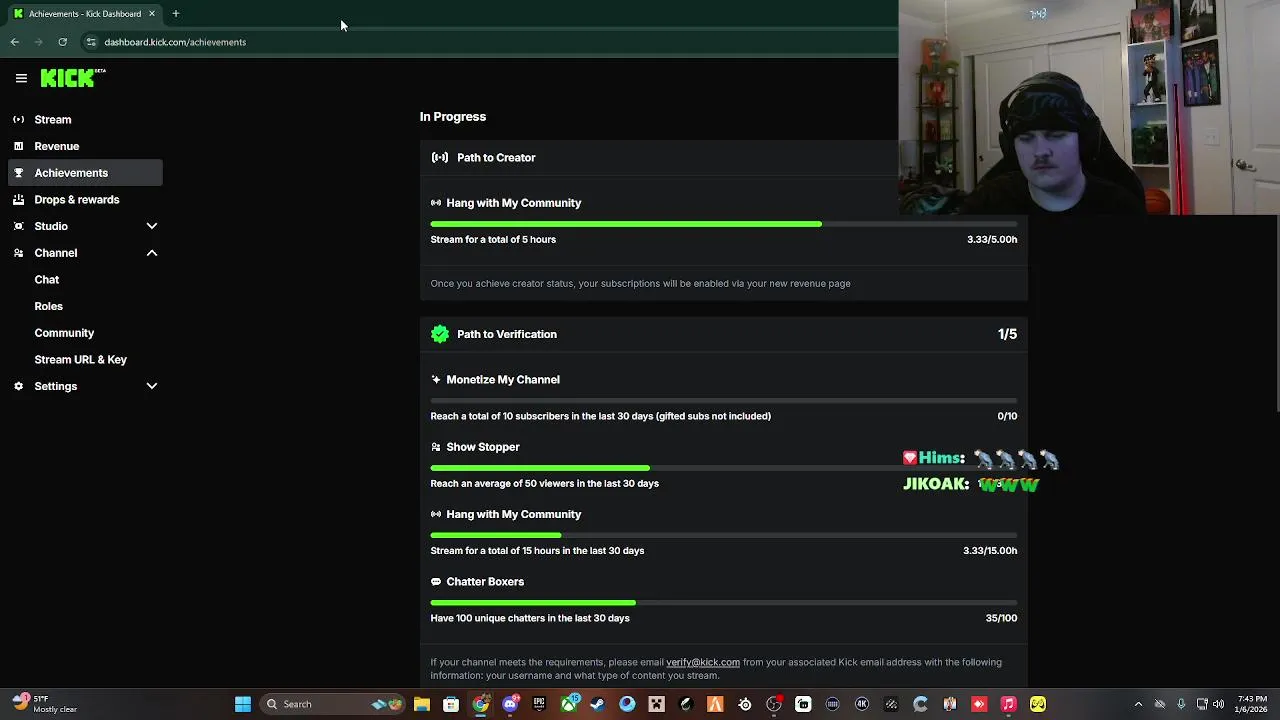
Task: Click the 1/5 verification counter
Action: (x=1007, y=334)
